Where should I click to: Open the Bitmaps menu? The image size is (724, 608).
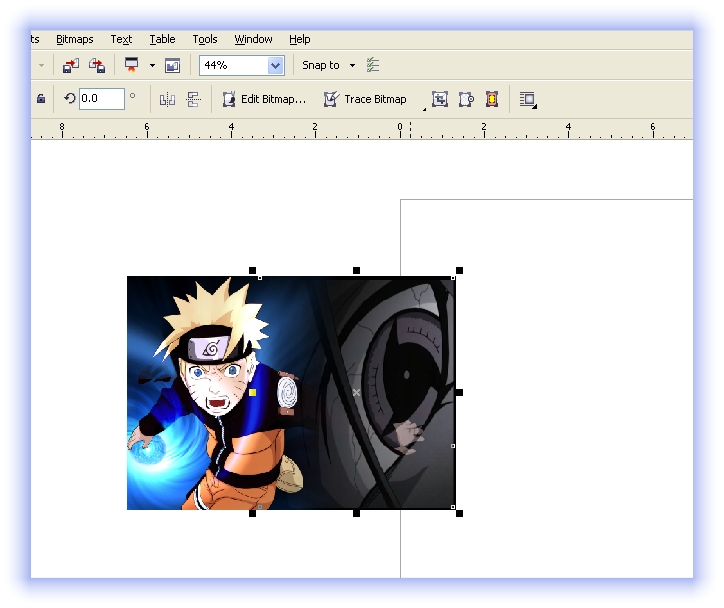(x=74, y=39)
